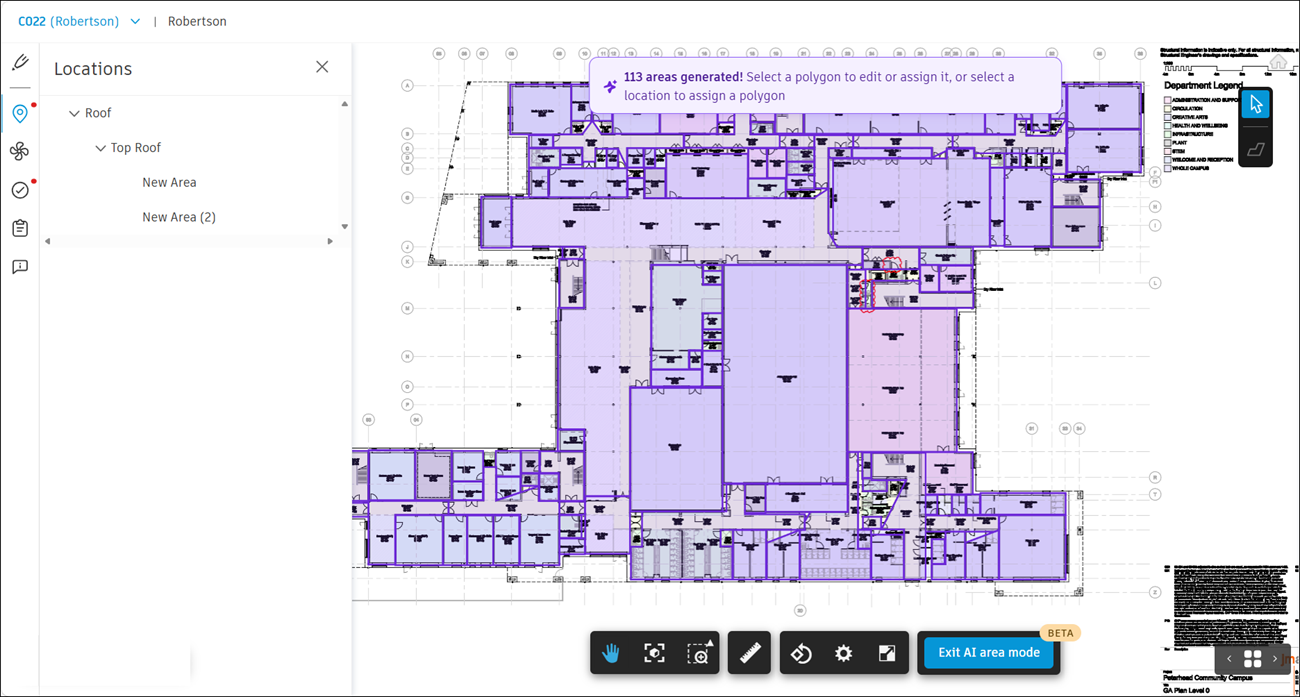Open the Issues checkmark icon in sidebar
This screenshot has height=697, width=1300.
(x=20, y=190)
